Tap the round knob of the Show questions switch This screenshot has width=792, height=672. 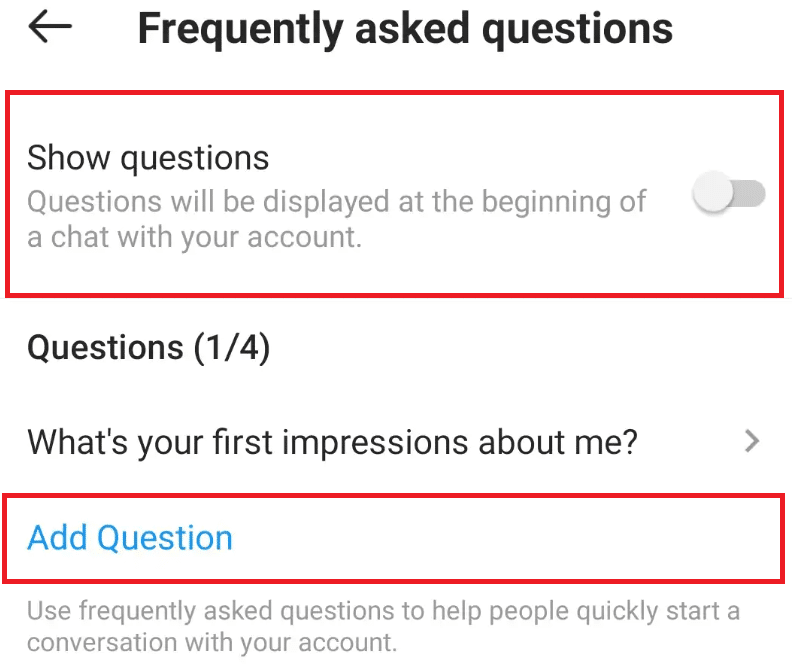pyautogui.click(x=713, y=193)
